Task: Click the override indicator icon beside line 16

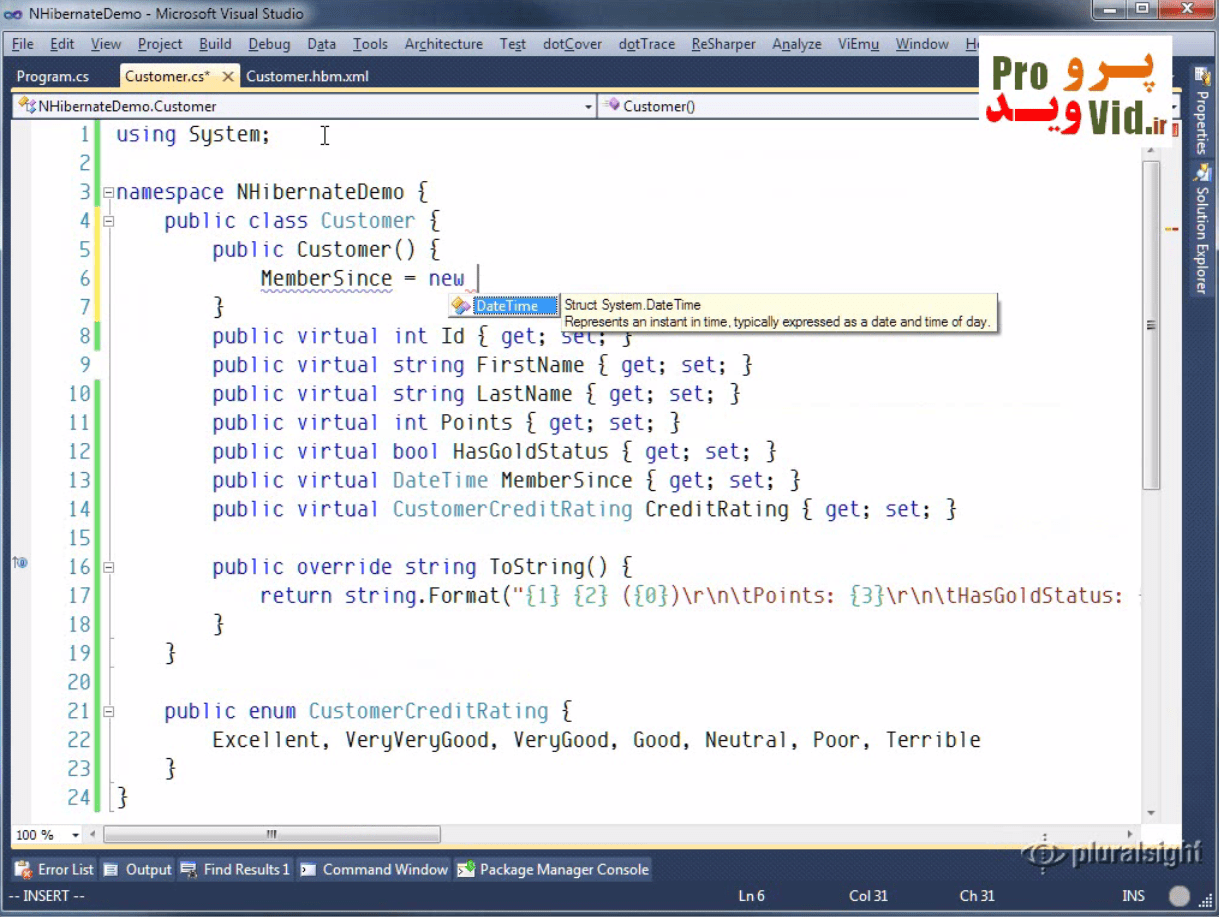Action: pos(20,563)
